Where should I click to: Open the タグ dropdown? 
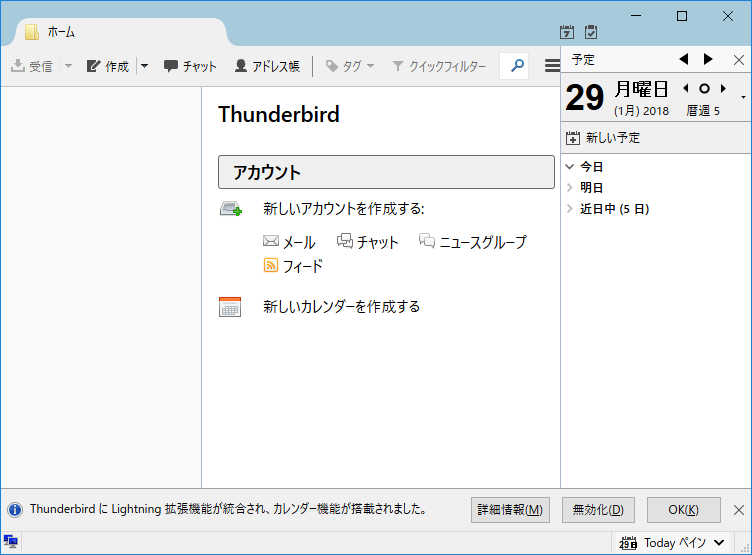[350, 66]
